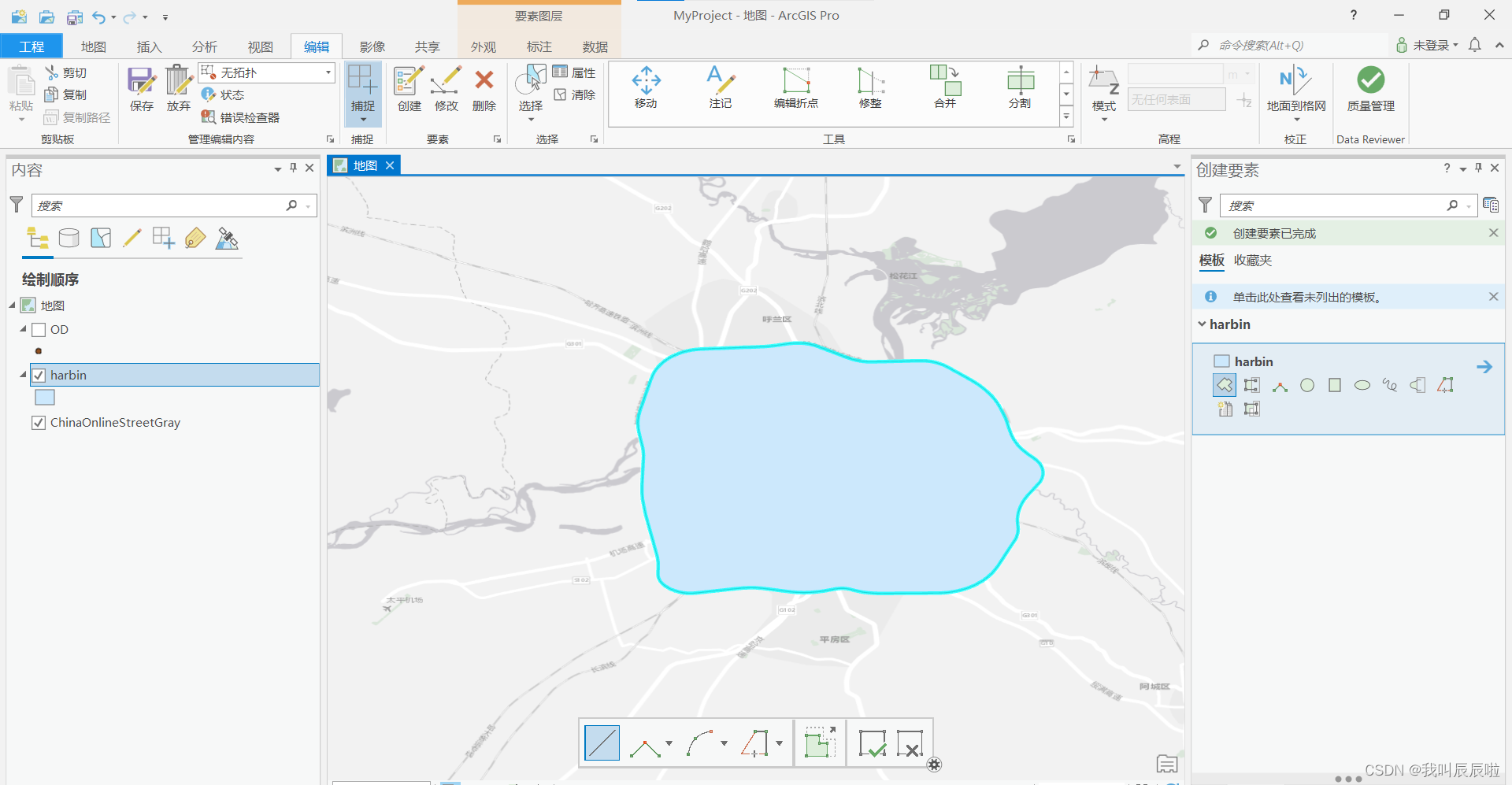Screen dimensions: 1512x785
Task: Open the 插入 ribbon tab
Action: [149, 46]
